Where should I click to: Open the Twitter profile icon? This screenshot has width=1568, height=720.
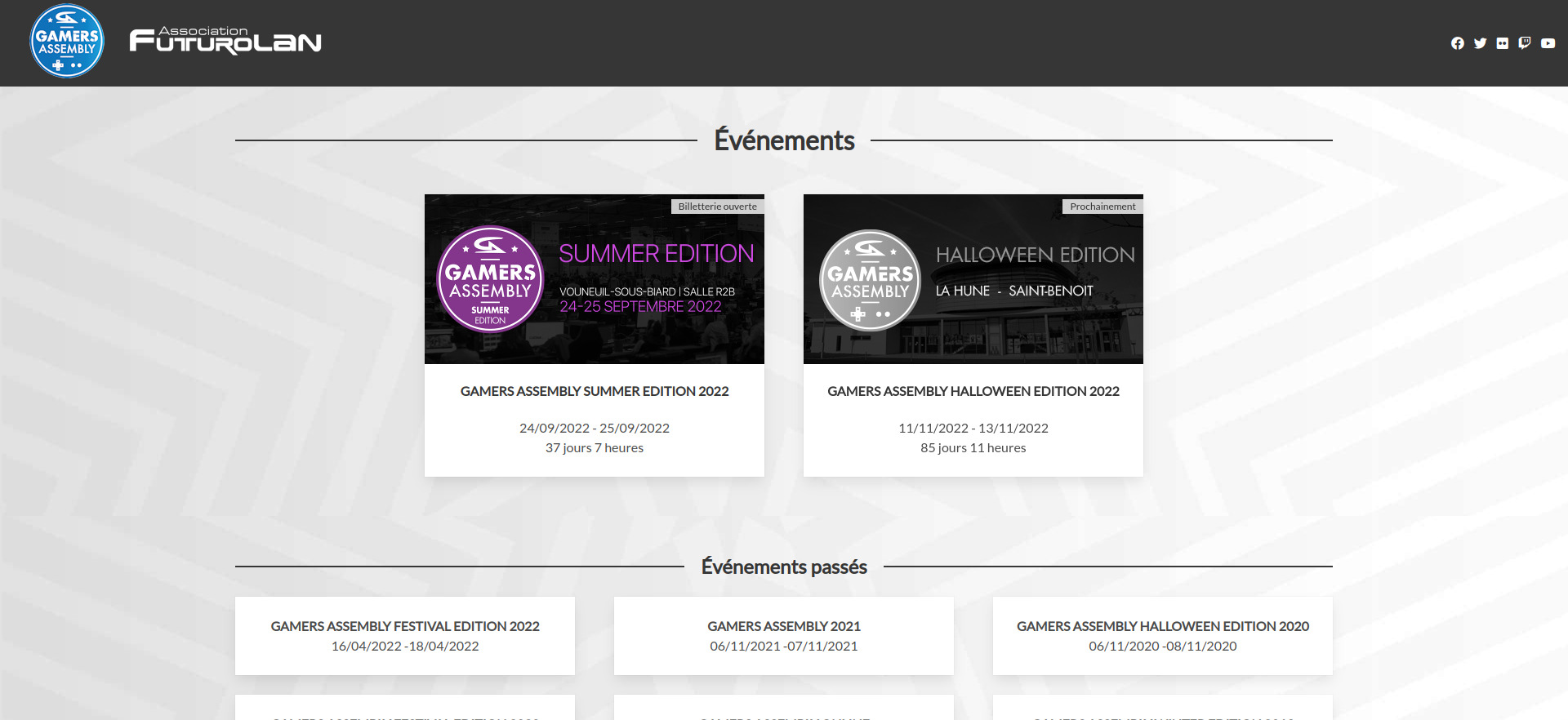coord(1480,43)
